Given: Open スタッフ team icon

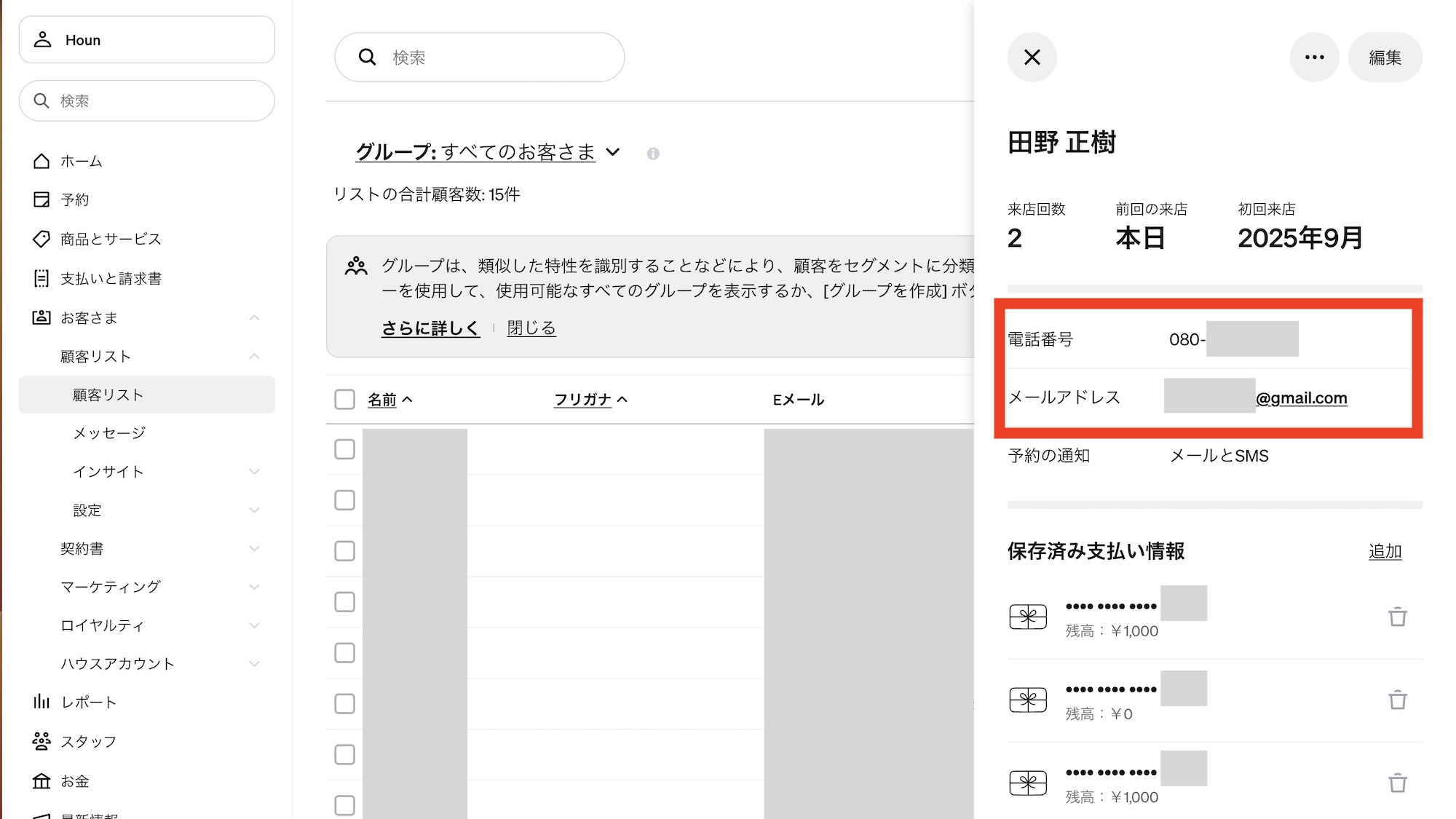Looking at the screenshot, I should pos(41,741).
